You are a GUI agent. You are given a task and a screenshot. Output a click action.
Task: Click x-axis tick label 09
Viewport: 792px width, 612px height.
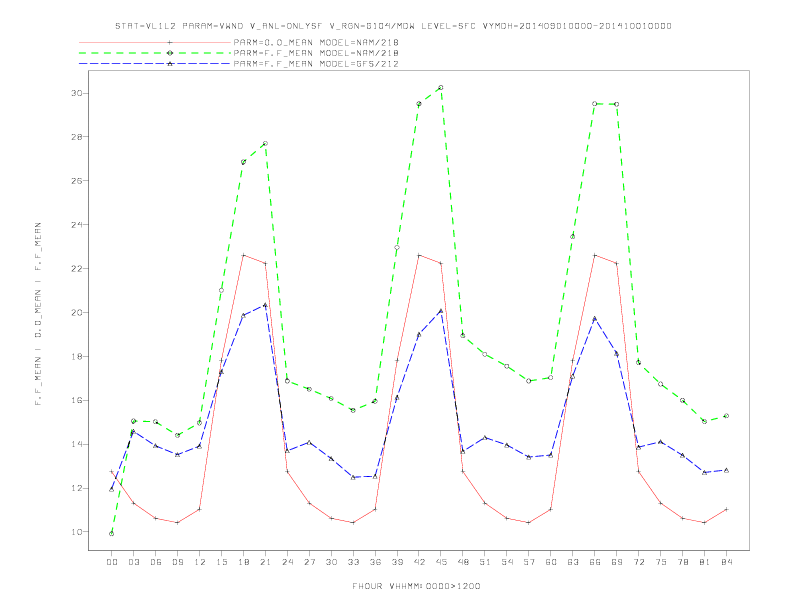point(177,562)
